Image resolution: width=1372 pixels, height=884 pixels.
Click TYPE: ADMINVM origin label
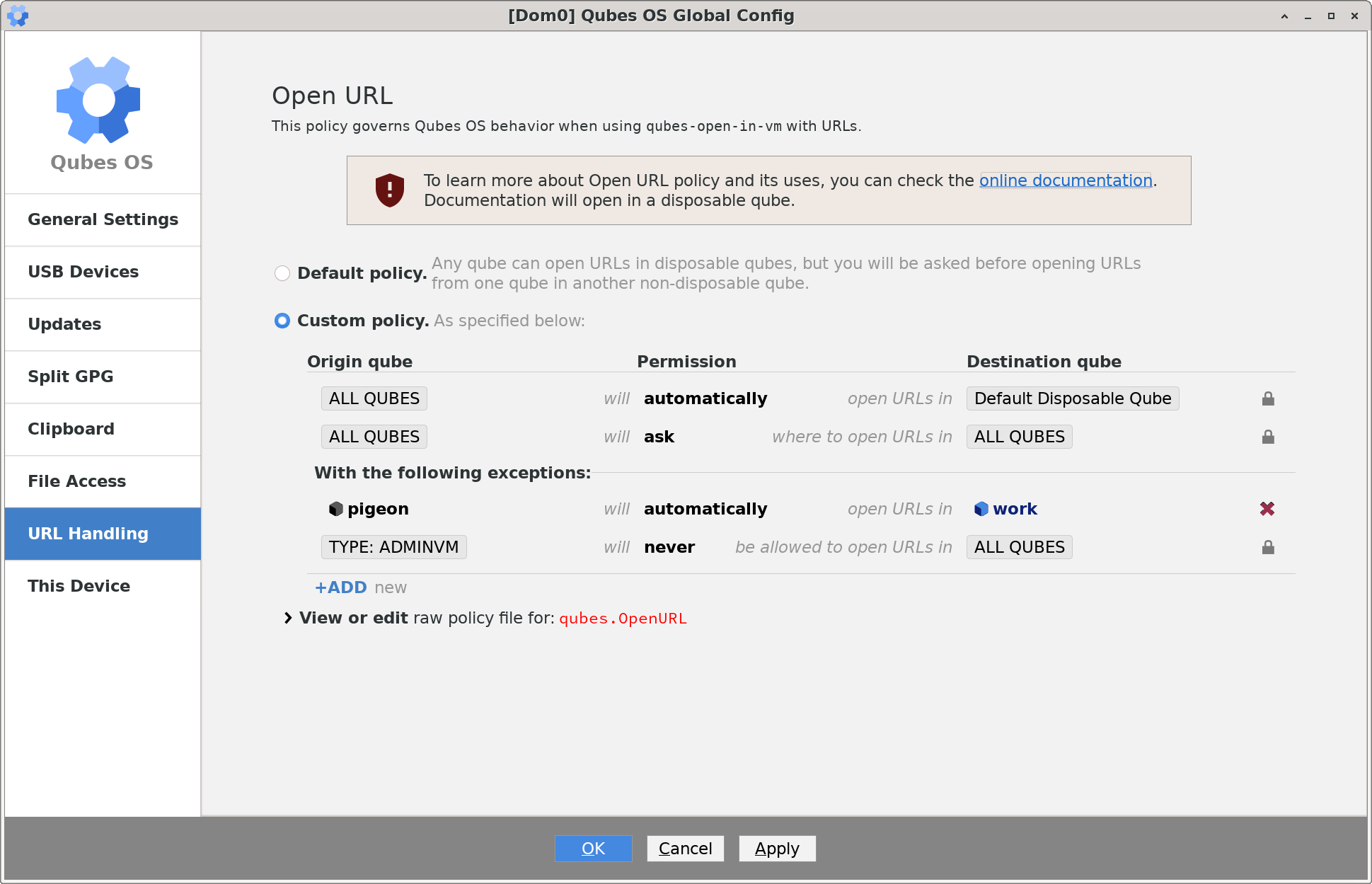[394, 547]
